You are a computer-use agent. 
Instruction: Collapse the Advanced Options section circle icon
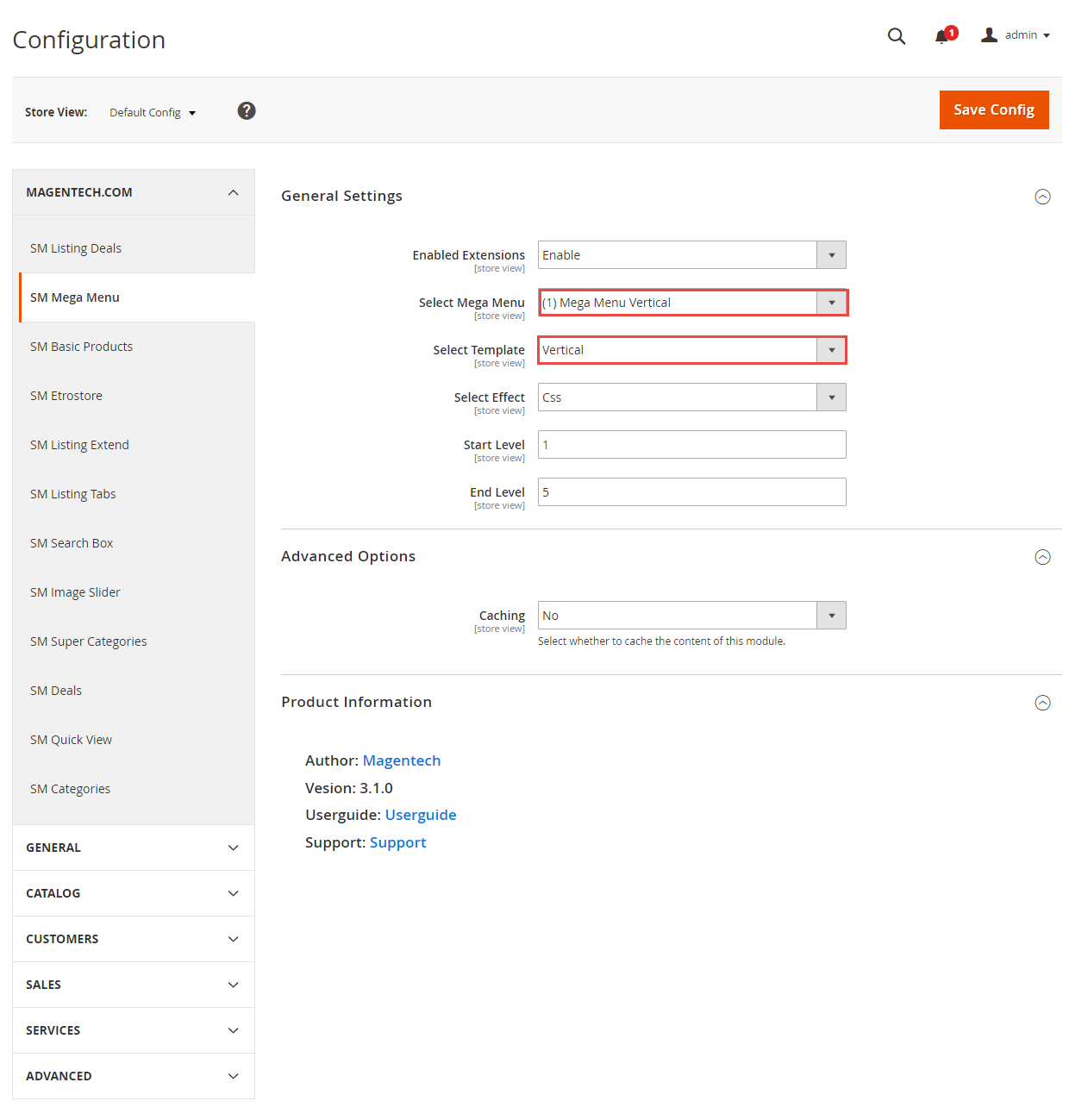1042,557
